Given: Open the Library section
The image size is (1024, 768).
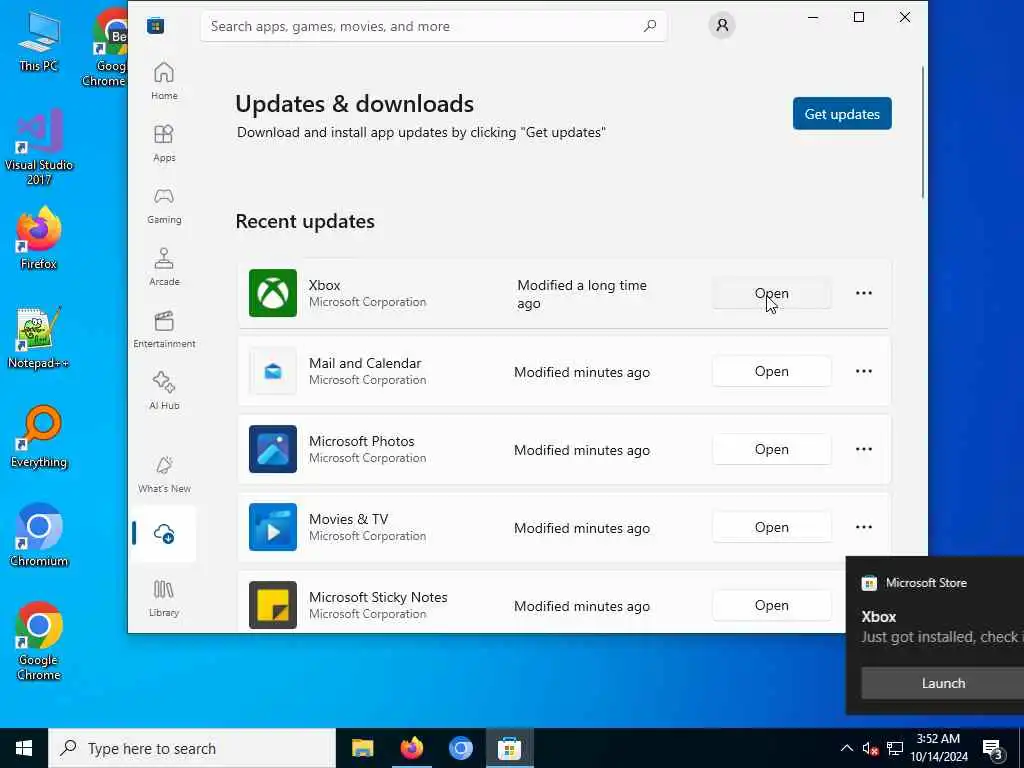Looking at the screenshot, I should (164, 598).
